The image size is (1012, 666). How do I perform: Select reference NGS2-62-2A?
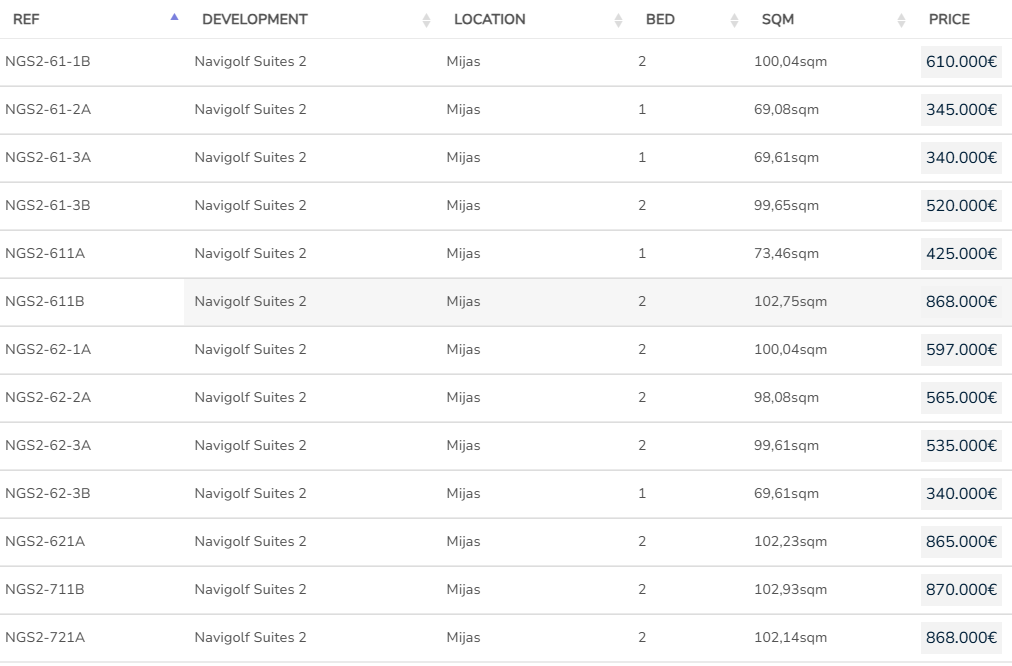coord(48,398)
